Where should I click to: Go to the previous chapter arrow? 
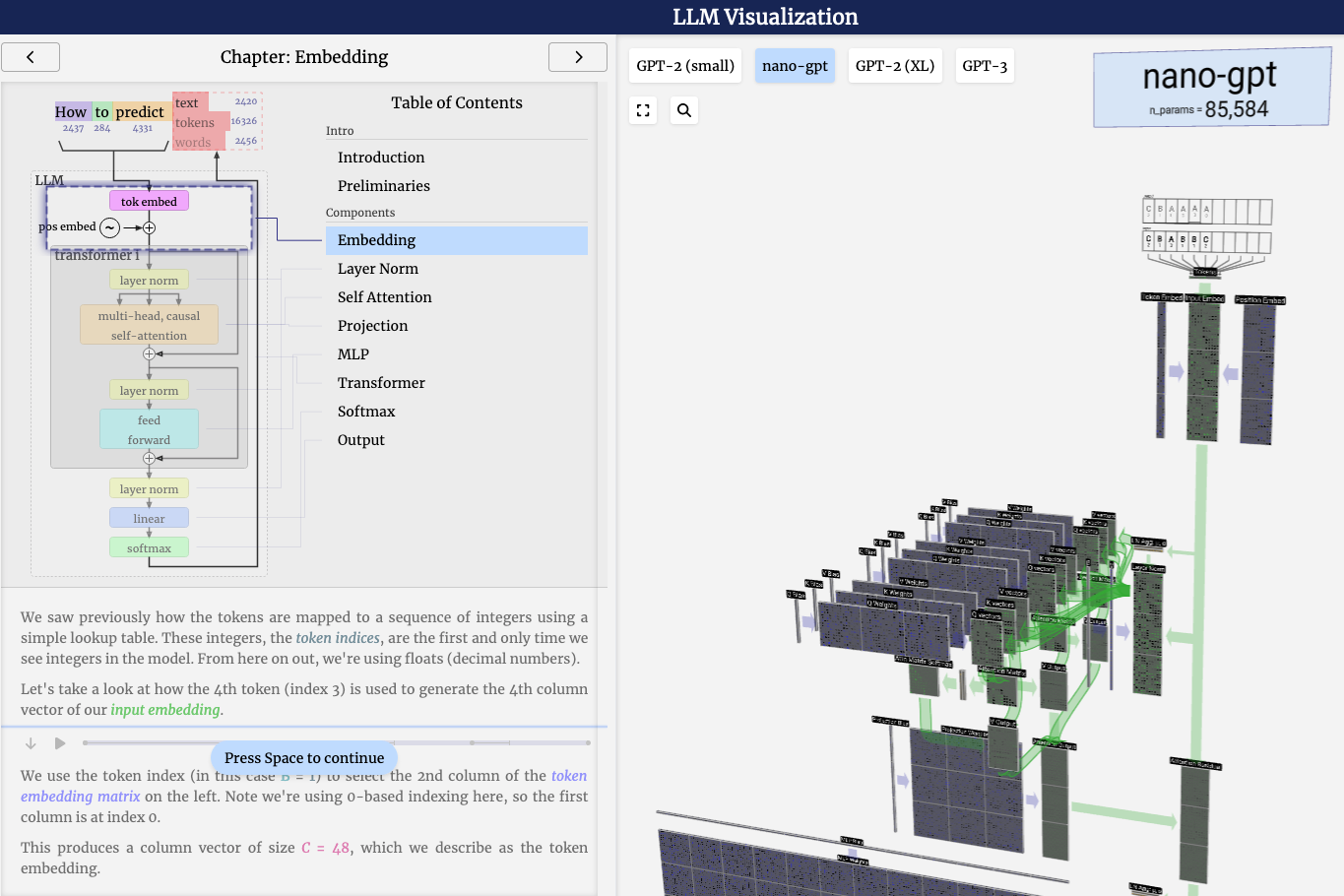31,57
